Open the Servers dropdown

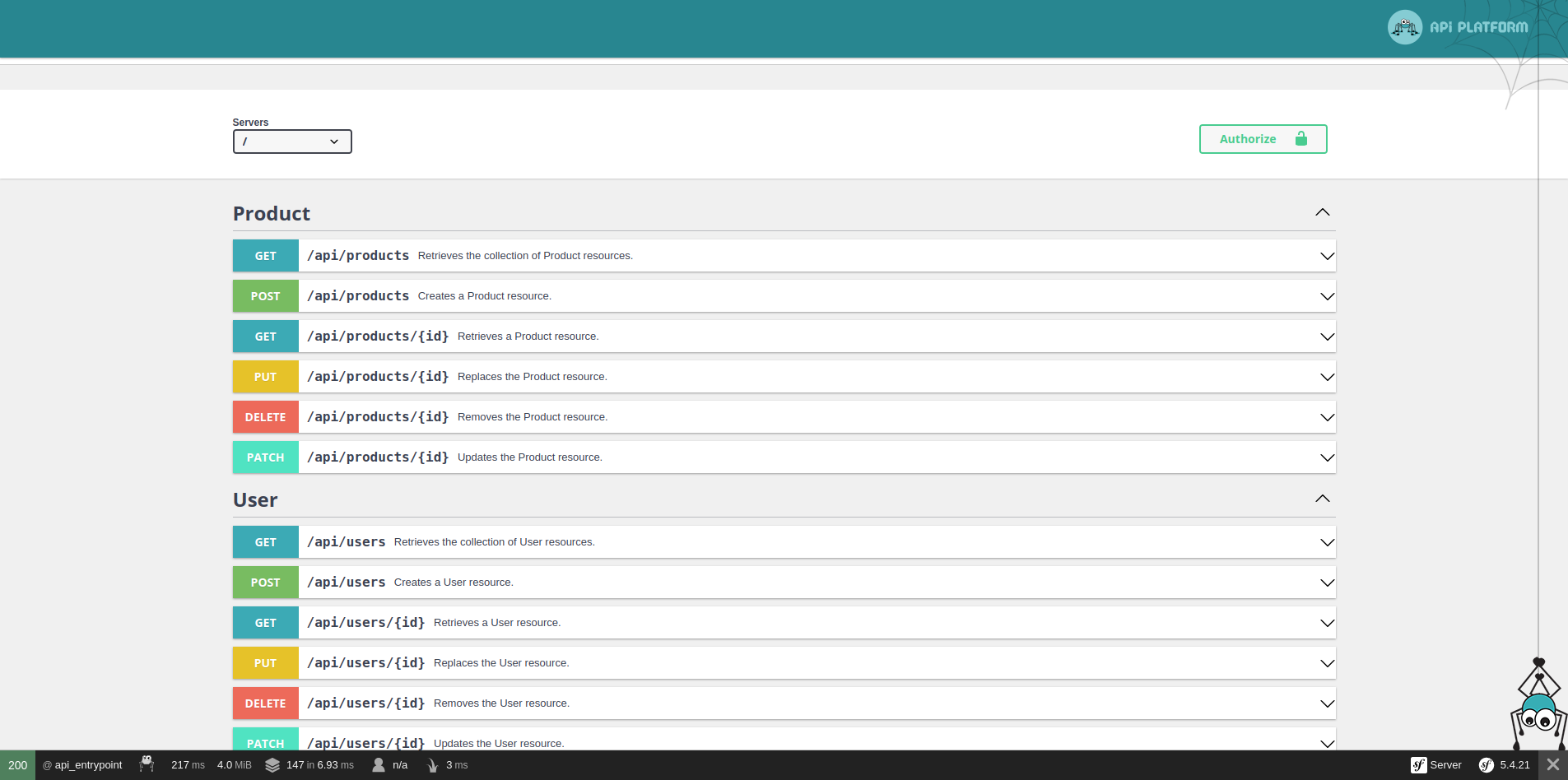tap(292, 142)
